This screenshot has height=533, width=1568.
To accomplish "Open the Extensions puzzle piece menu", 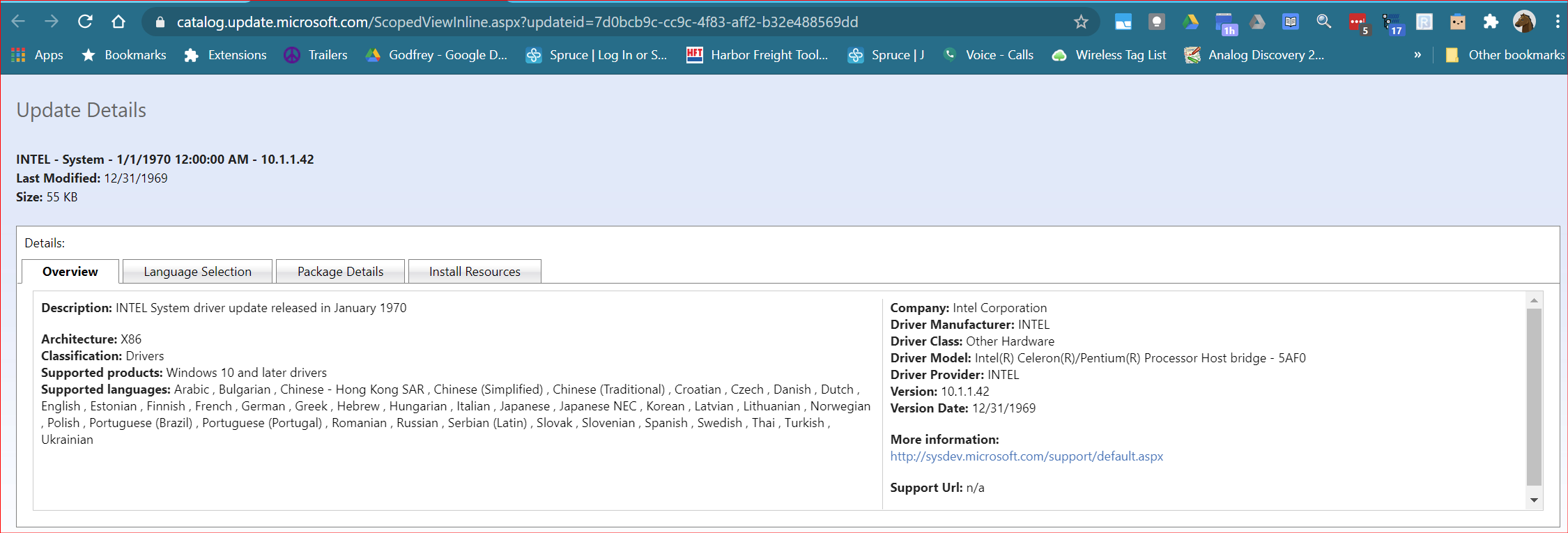I will coord(1491,22).
